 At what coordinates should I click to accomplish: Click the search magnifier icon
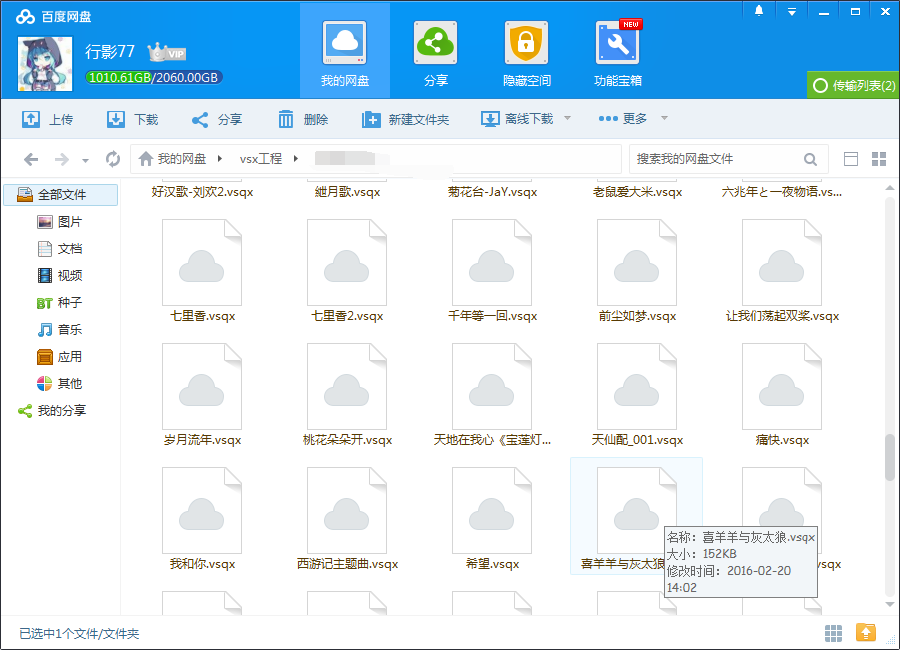pyautogui.click(x=810, y=159)
